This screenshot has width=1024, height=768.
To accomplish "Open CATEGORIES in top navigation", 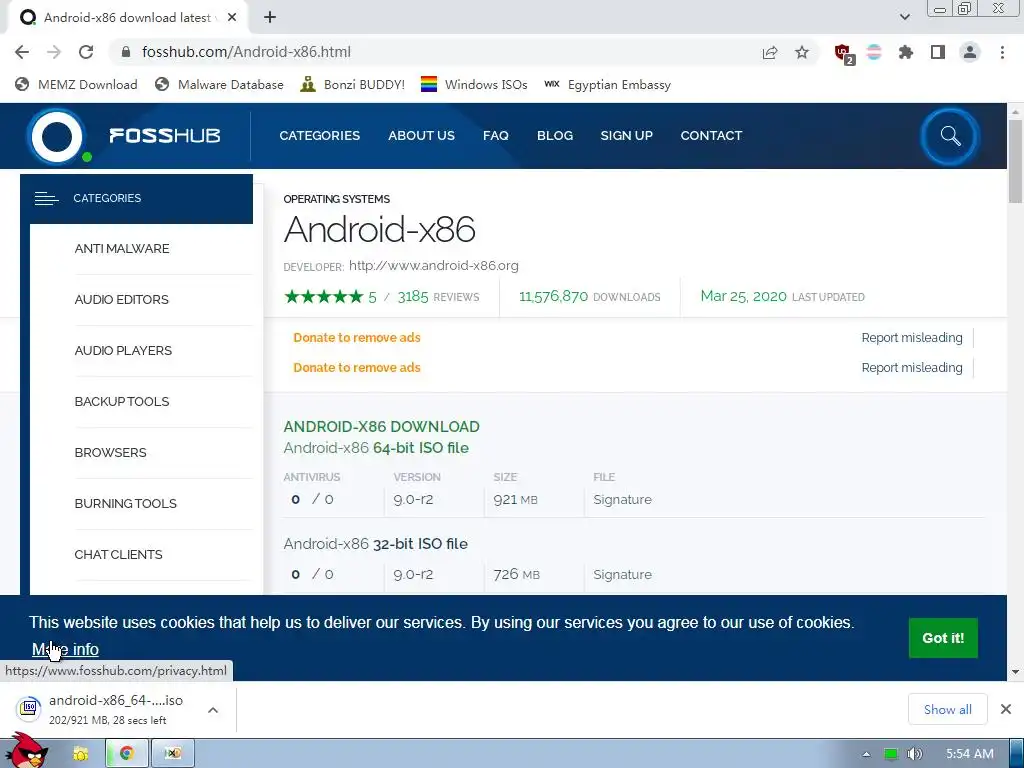I will (x=319, y=136).
